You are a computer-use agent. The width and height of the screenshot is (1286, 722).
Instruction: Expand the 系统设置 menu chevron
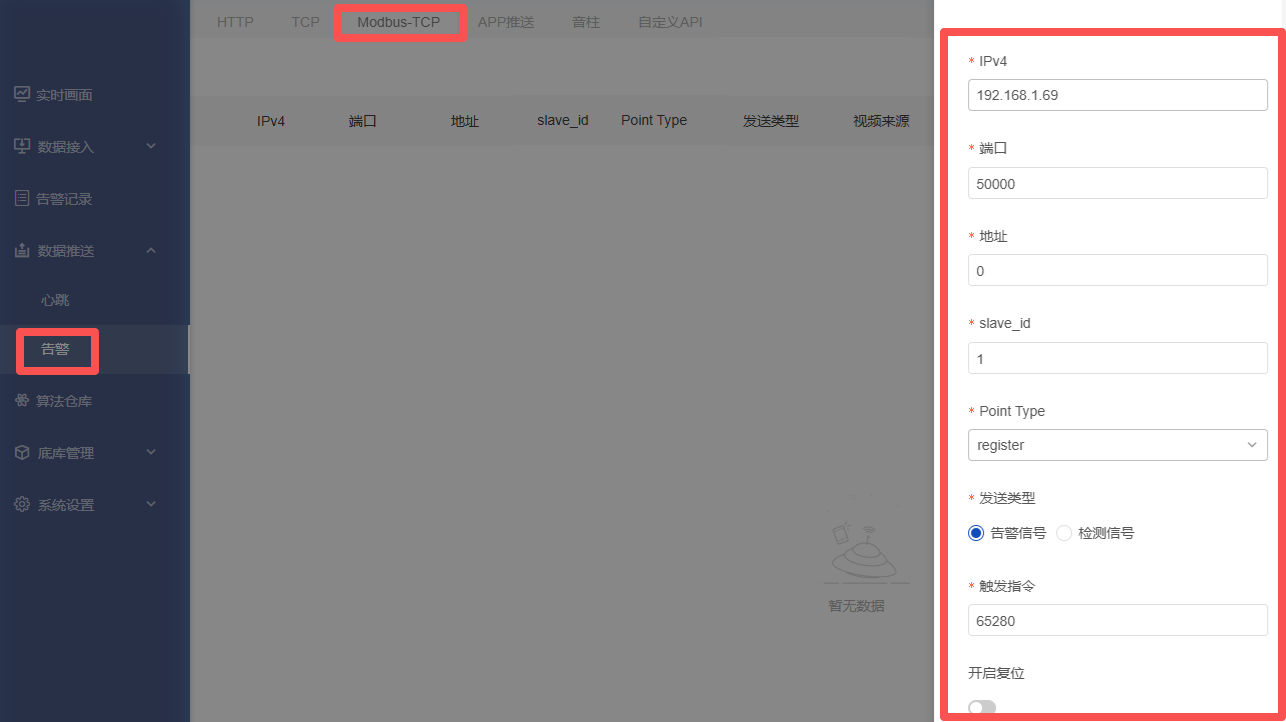coord(151,505)
